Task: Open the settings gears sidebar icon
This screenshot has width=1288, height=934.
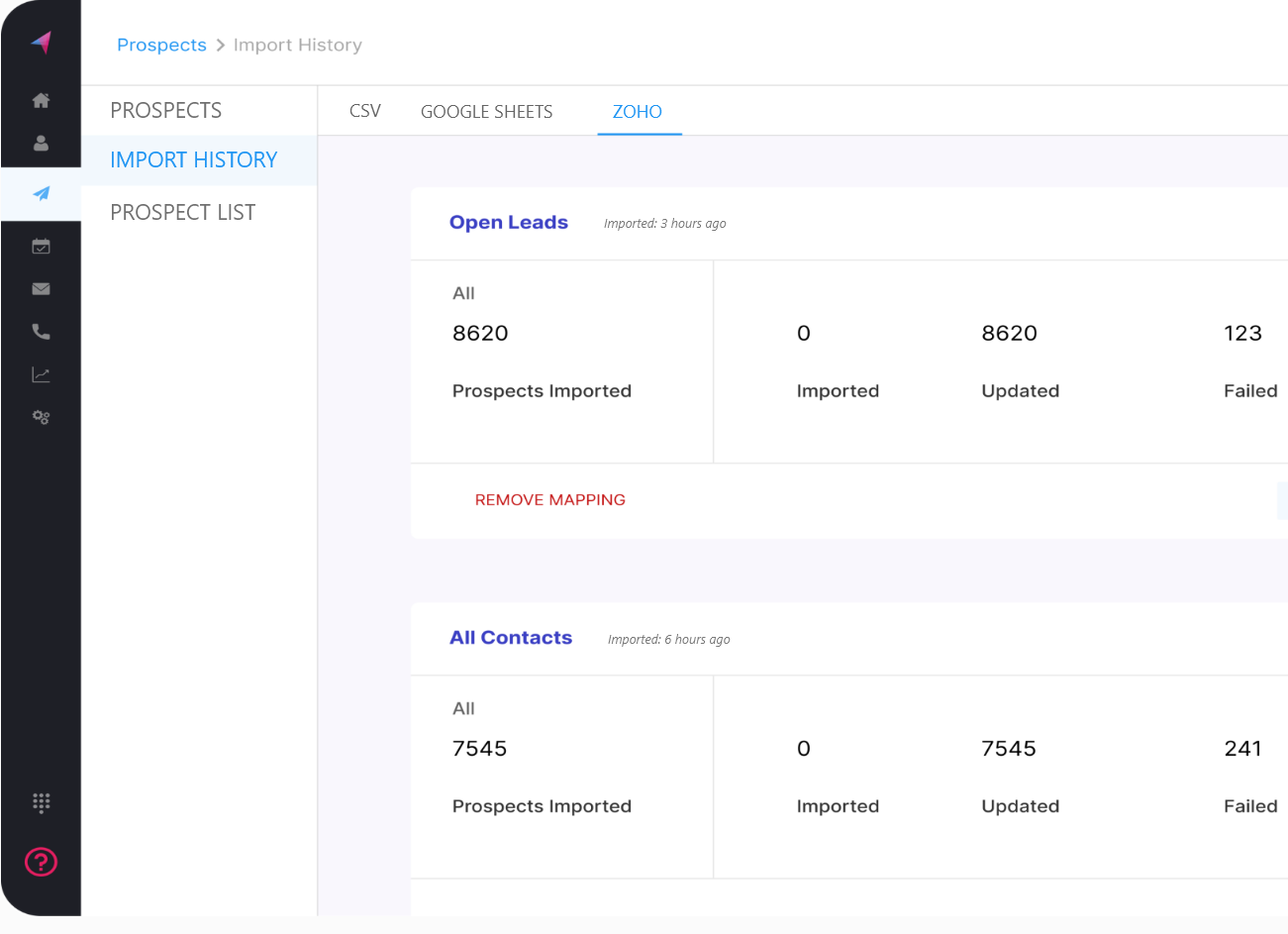Action: pos(41,417)
